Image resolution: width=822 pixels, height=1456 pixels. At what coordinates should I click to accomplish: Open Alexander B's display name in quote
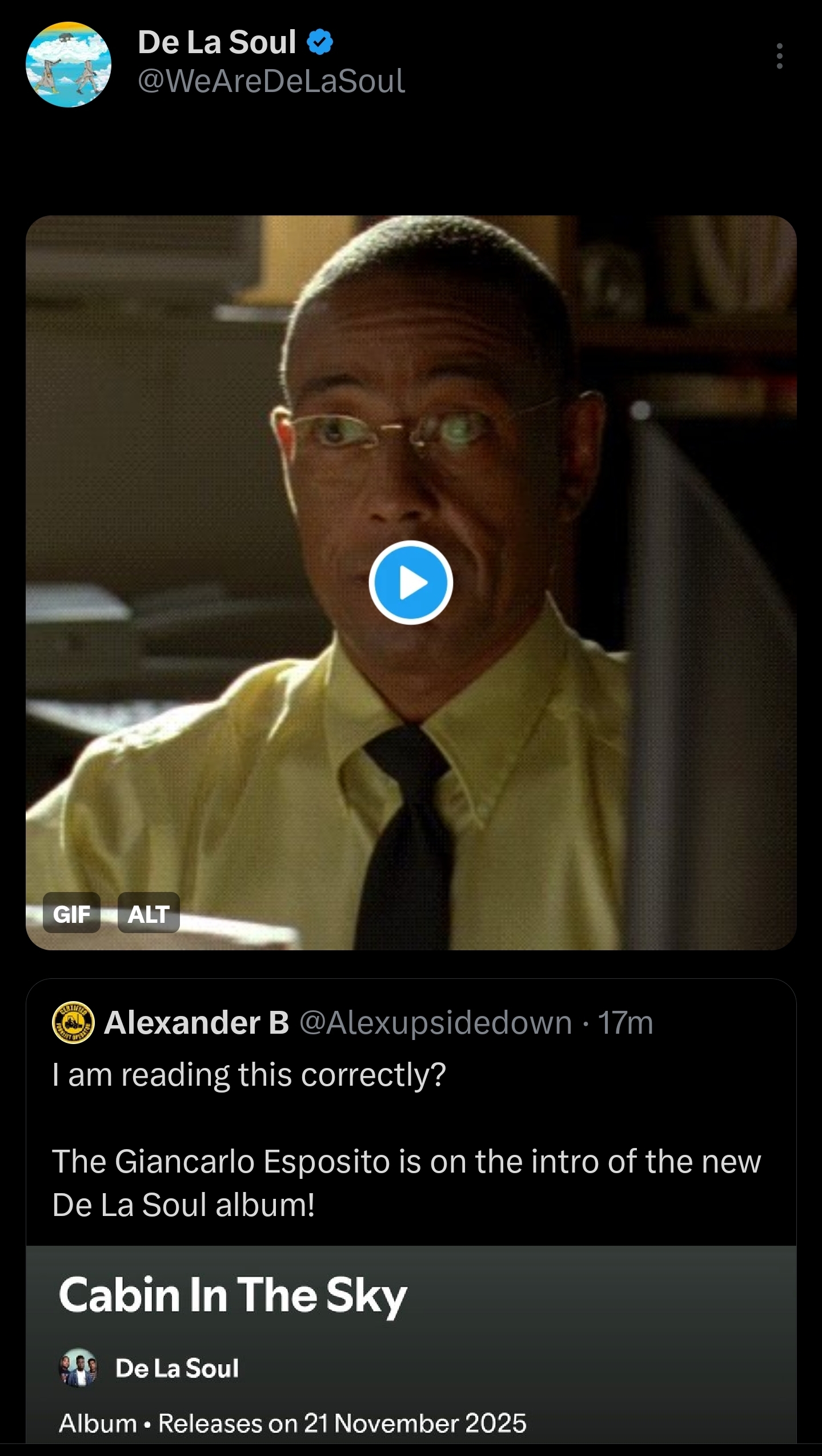click(197, 1022)
